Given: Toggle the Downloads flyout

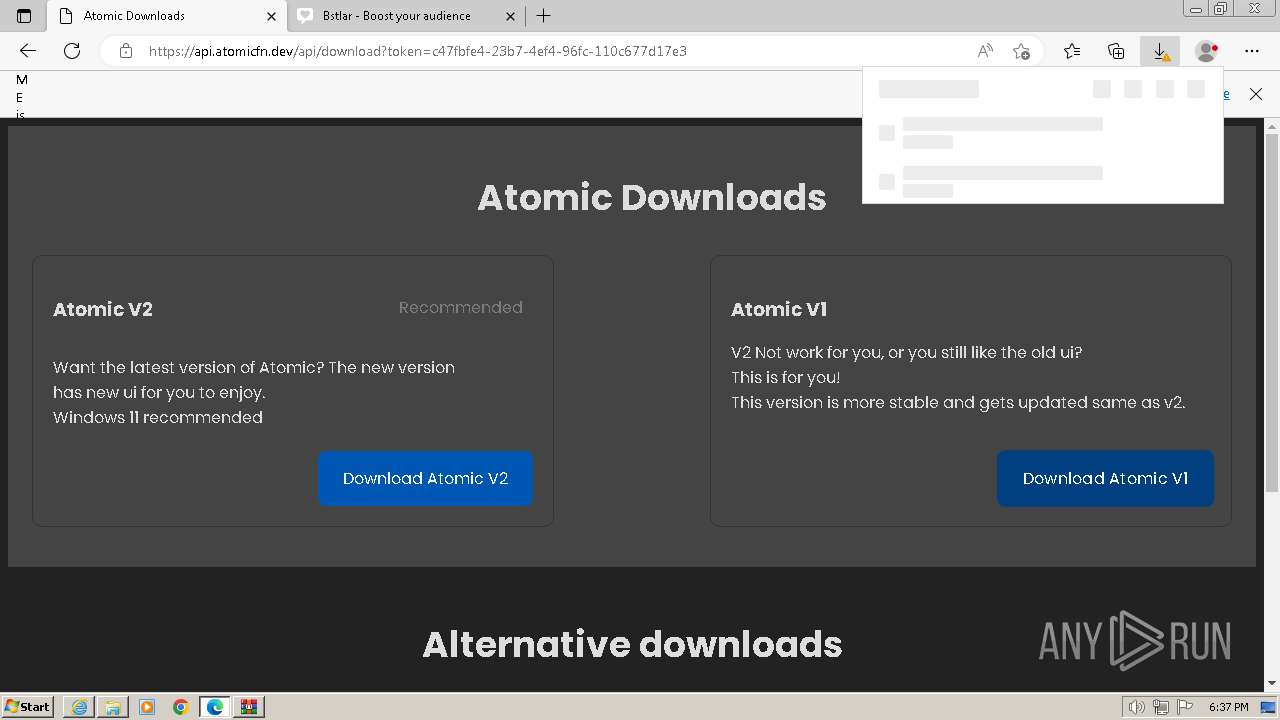Looking at the screenshot, I should pyautogui.click(x=1160, y=51).
